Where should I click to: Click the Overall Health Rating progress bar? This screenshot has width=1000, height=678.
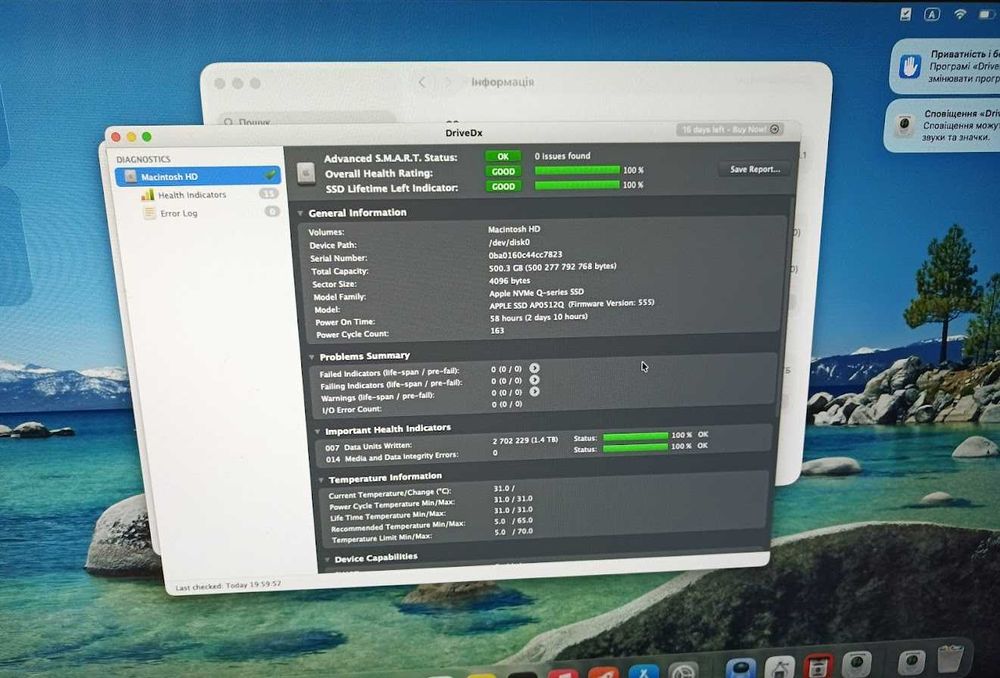pyautogui.click(x=577, y=170)
